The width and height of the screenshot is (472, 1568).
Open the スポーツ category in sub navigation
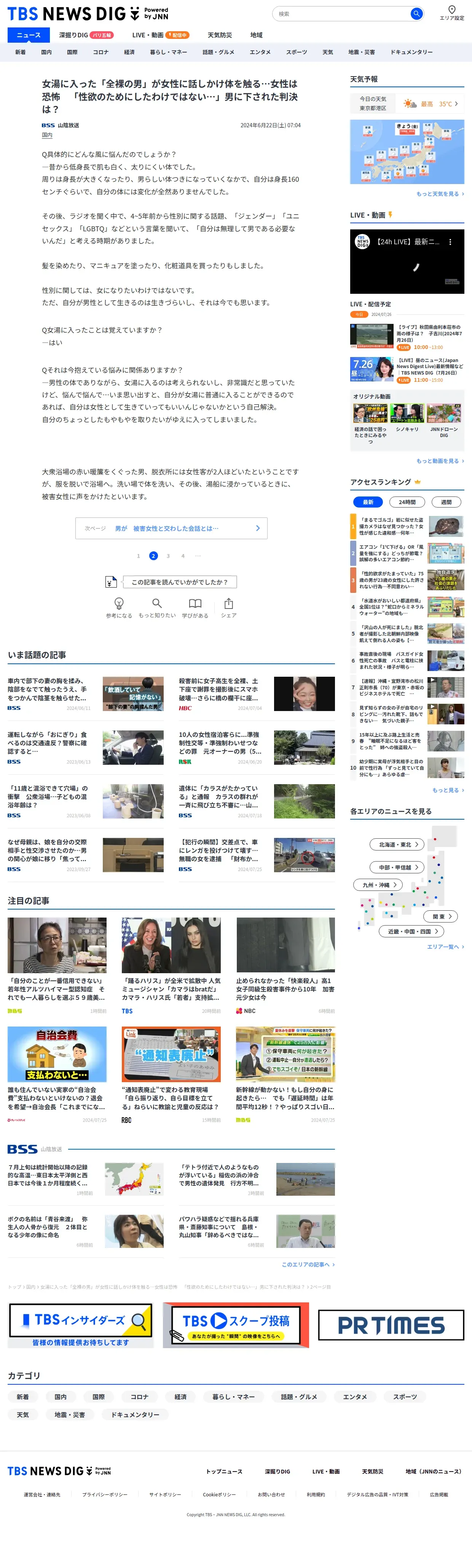(x=297, y=52)
